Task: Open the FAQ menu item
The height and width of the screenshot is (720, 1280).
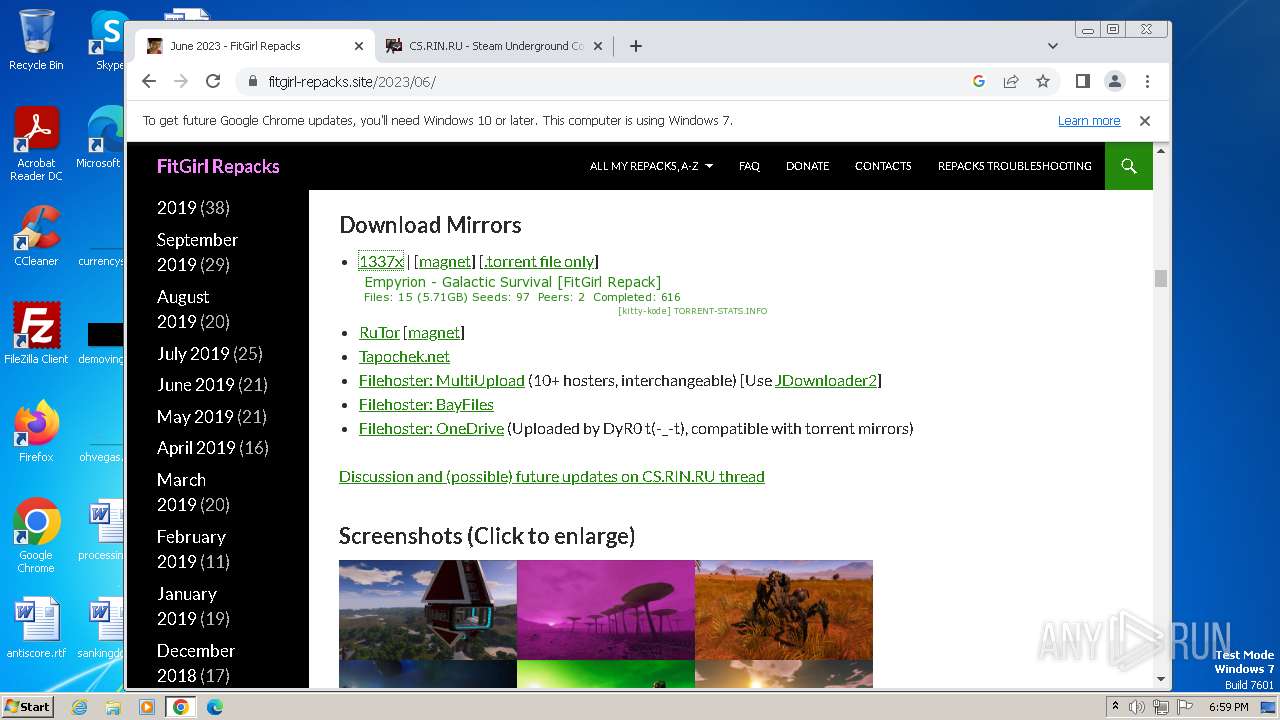Action: [x=749, y=166]
